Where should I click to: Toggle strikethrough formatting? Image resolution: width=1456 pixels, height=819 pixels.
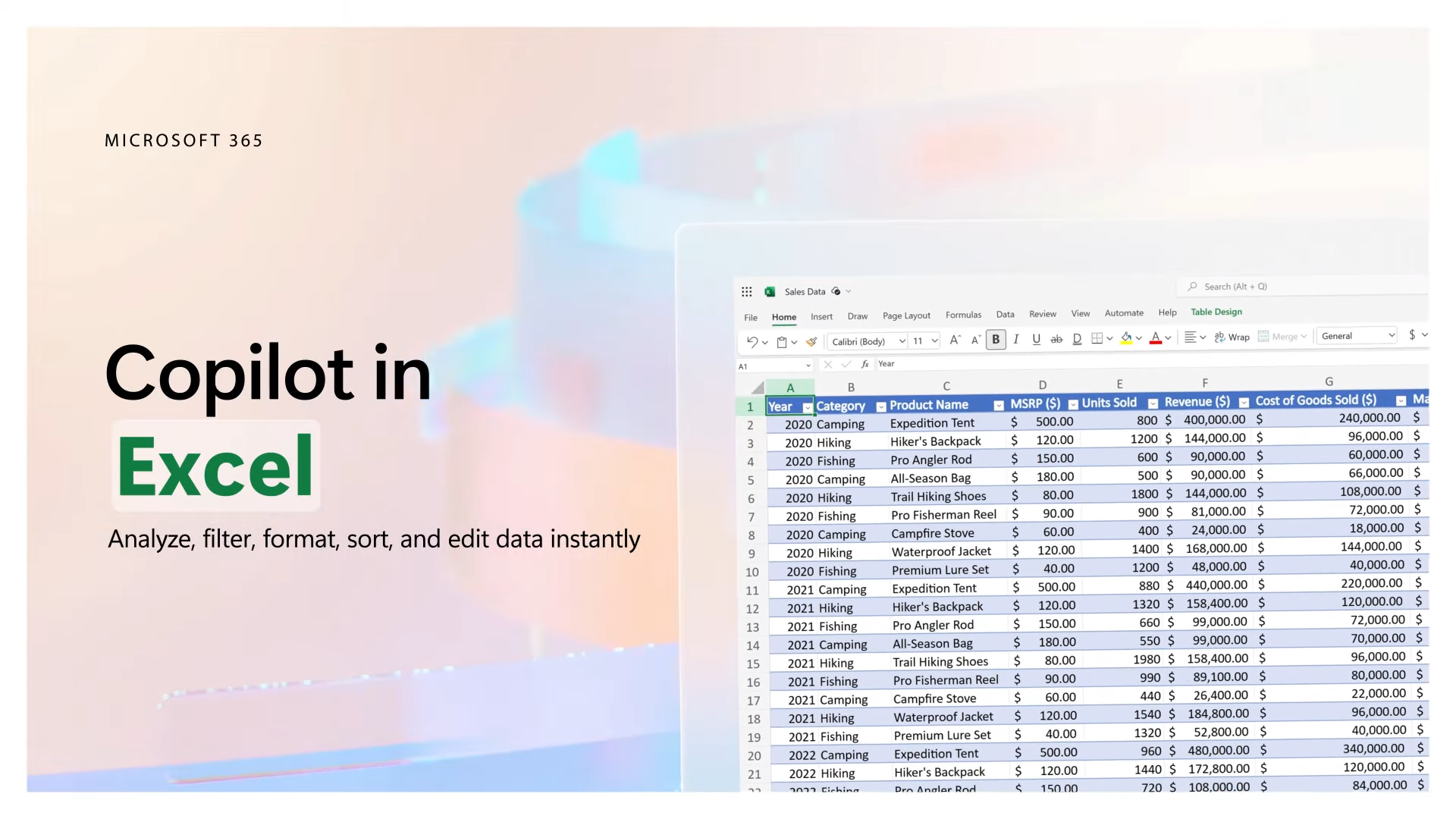pyautogui.click(x=1056, y=340)
